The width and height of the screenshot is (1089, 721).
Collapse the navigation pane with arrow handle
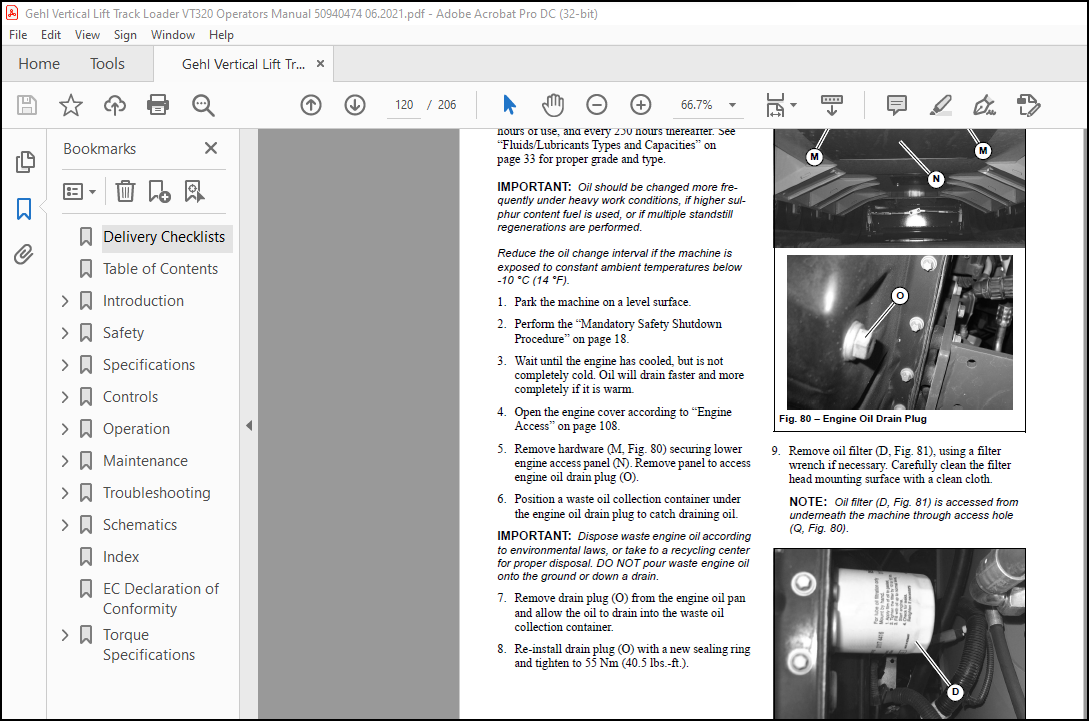click(249, 426)
